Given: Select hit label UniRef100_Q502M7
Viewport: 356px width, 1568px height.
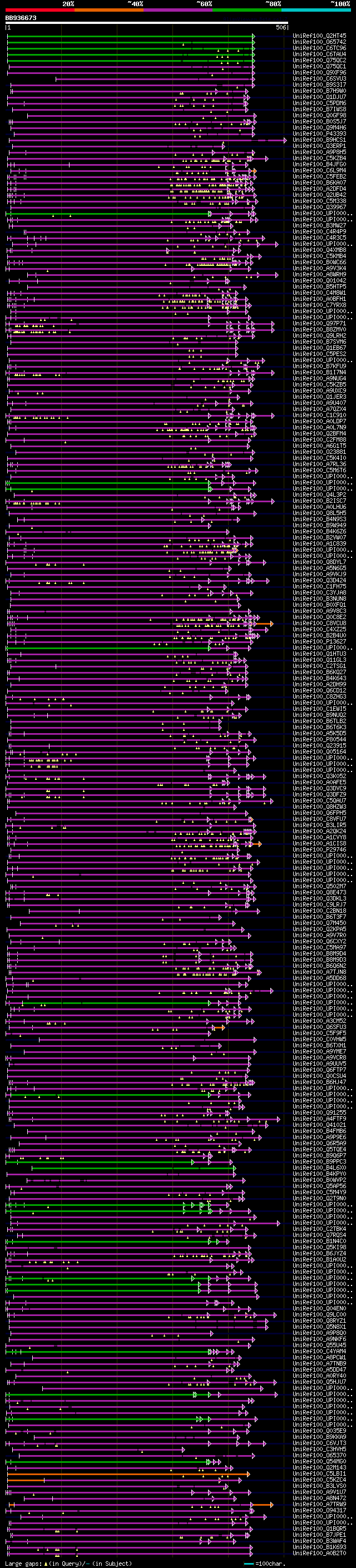Looking at the screenshot, I should pos(319,886).
